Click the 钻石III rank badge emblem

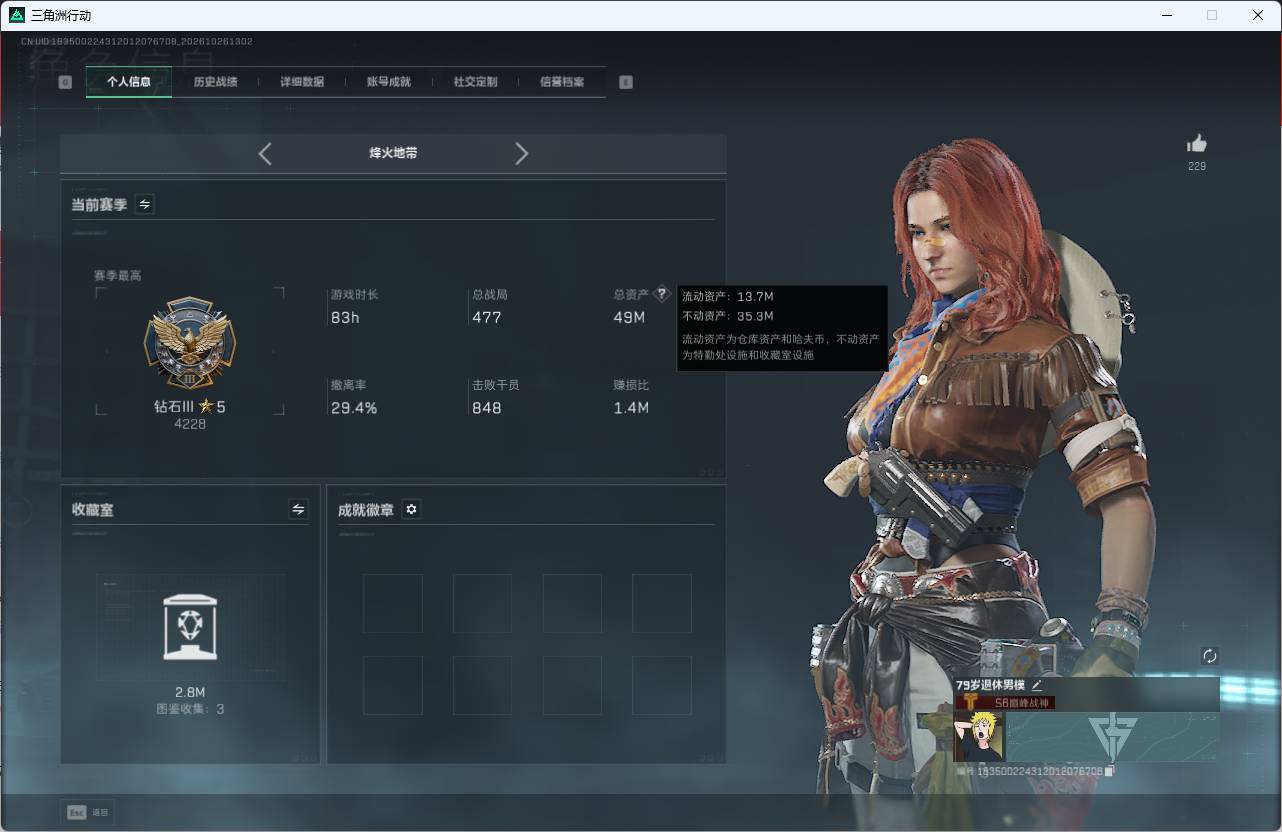click(190, 344)
